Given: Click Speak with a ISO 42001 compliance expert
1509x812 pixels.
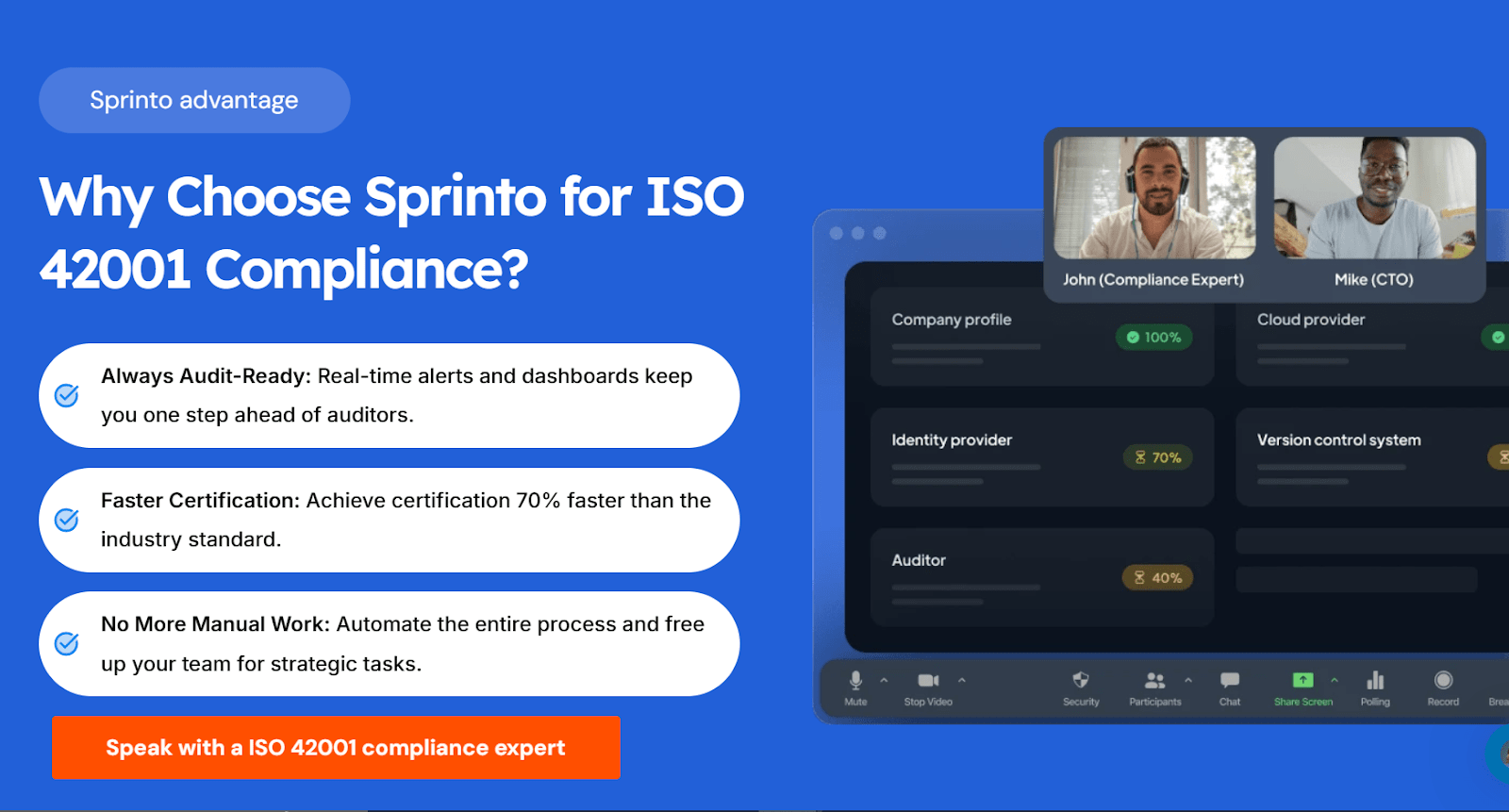Looking at the screenshot, I should pyautogui.click(x=336, y=748).
